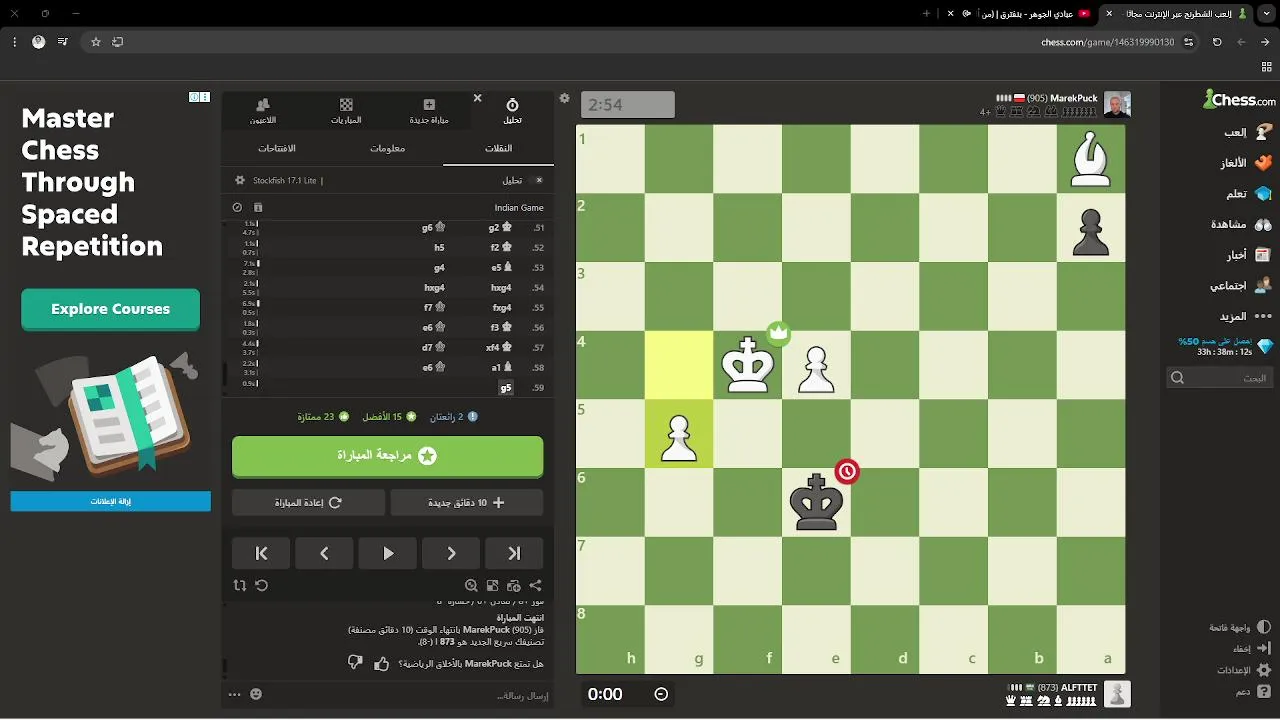1280x720 pixels.
Task: Click the Chess.com logo
Action: tap(1239, 99)
